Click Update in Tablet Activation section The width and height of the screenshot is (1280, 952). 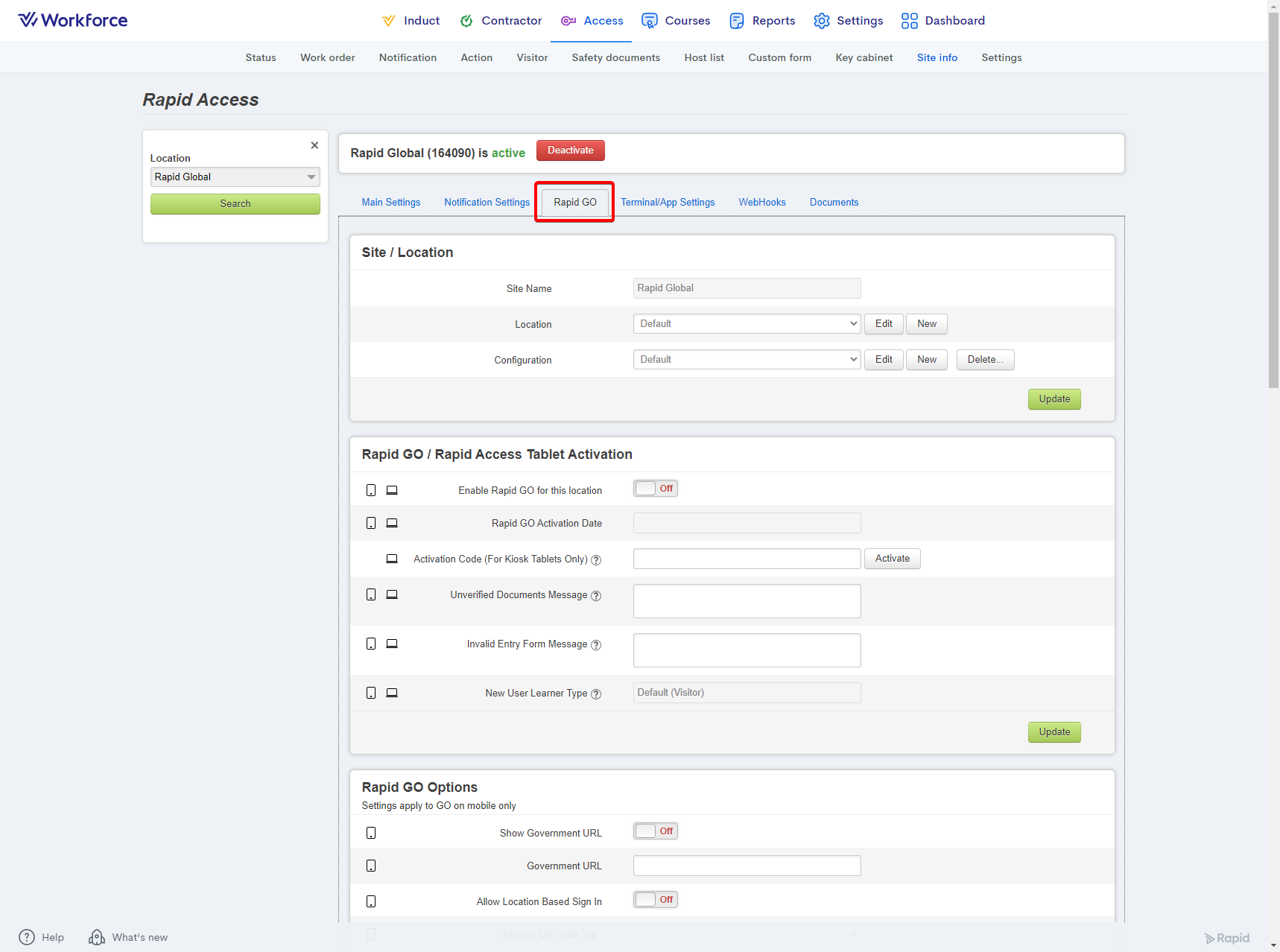click(x=1054, y=732)
